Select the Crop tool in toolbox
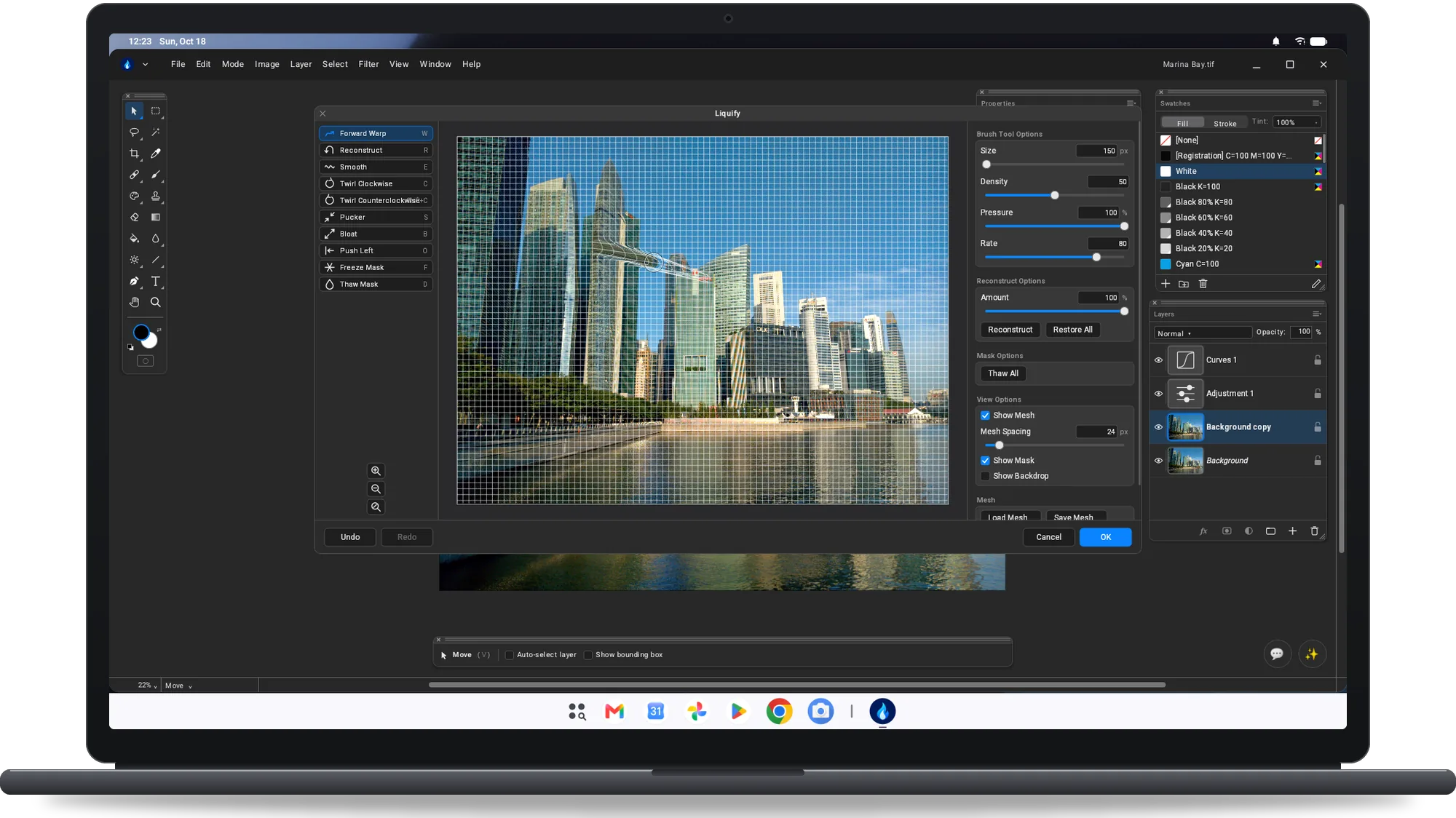The image size is (1456, 818). [x=134, y=154]
